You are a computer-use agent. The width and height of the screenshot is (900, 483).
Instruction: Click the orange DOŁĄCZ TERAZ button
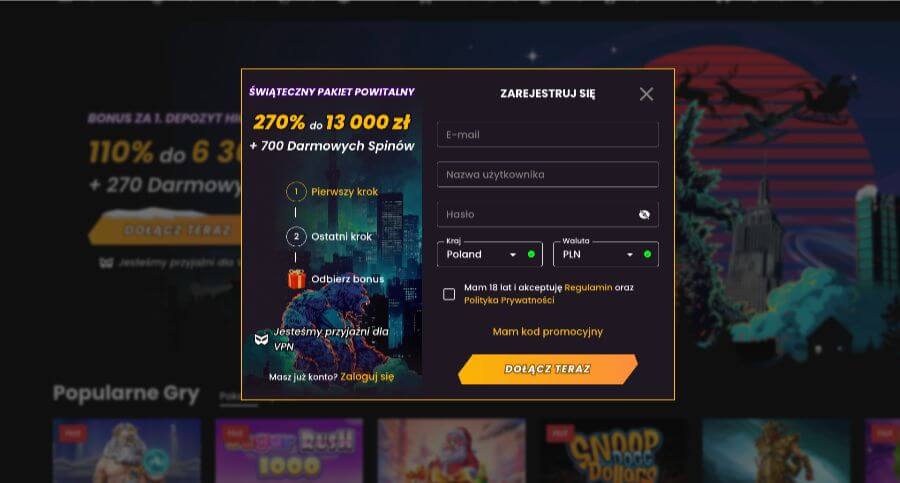click(x=548, y=369)
